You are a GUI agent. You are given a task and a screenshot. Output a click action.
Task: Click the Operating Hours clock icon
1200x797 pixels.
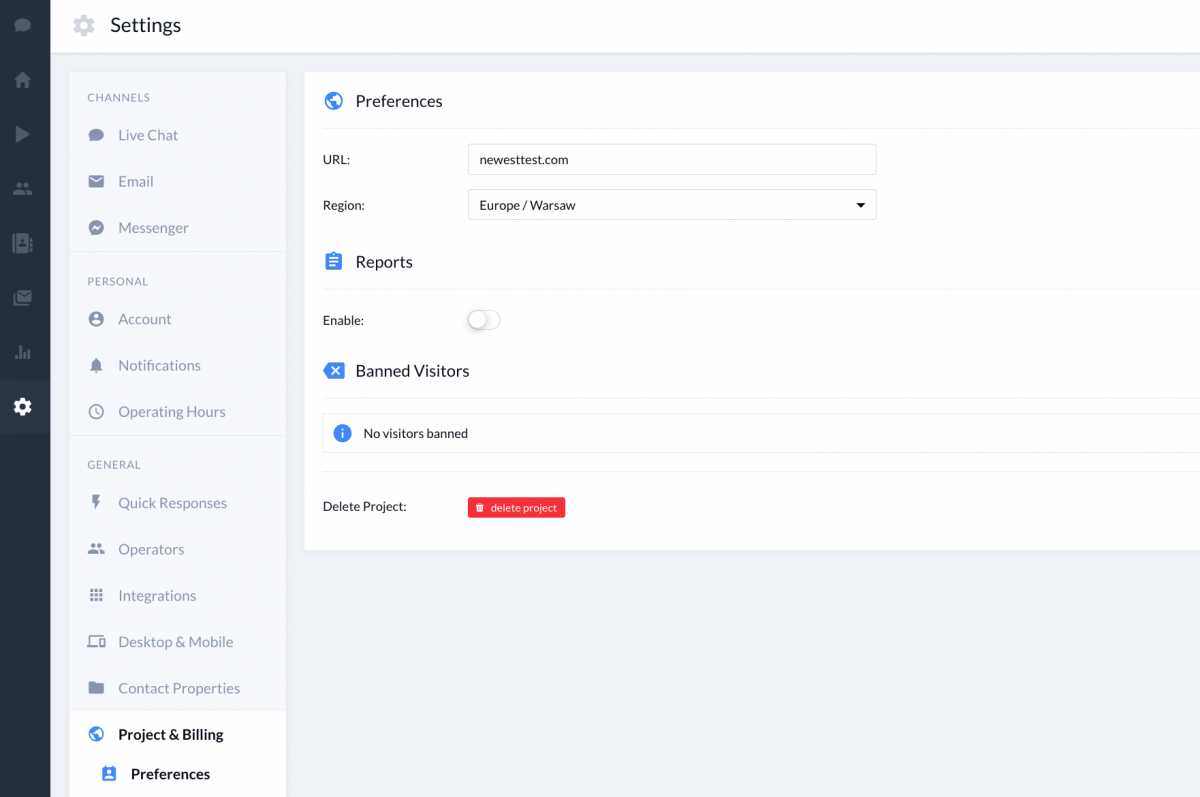(x=96, y=412)
